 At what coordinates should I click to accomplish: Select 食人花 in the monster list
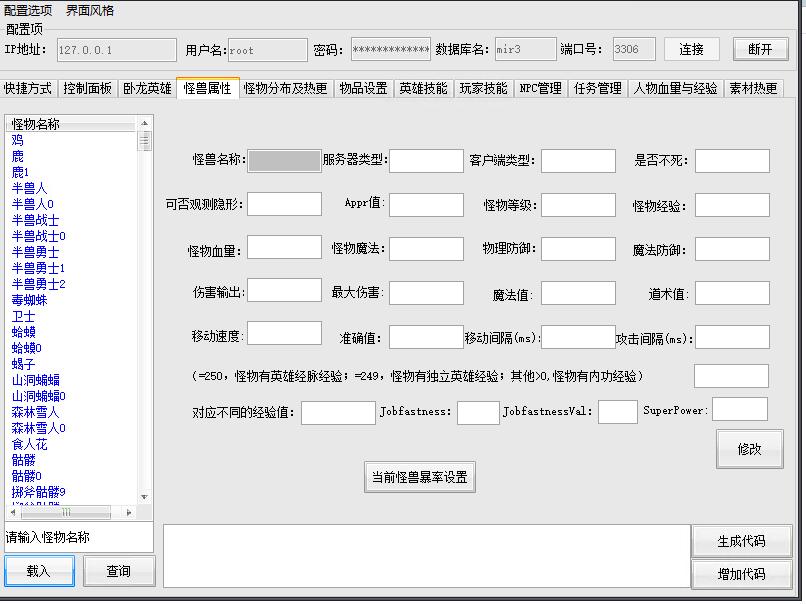point(29,444)
